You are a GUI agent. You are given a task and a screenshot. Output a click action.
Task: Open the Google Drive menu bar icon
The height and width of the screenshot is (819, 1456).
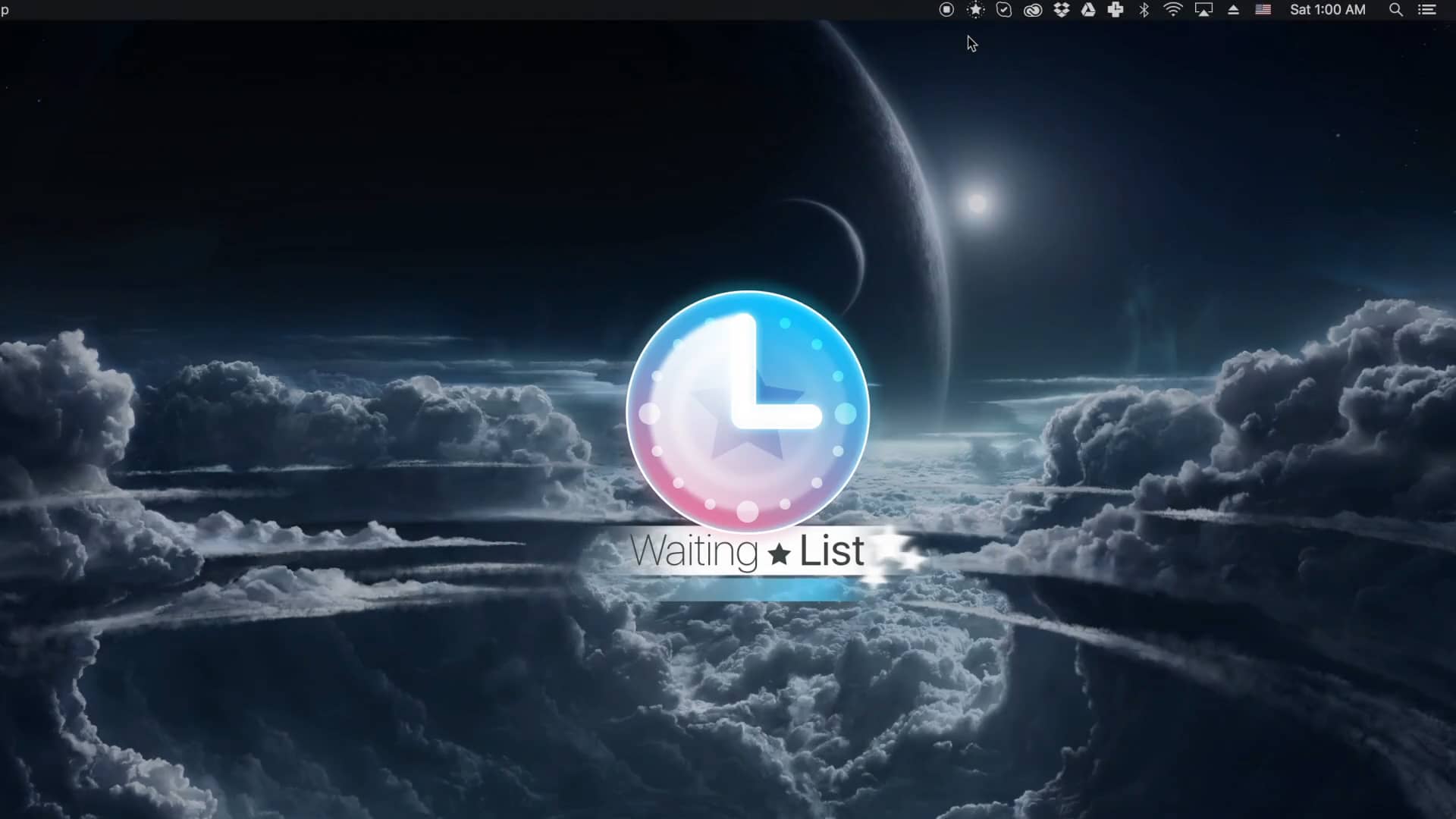[1088, 10]
